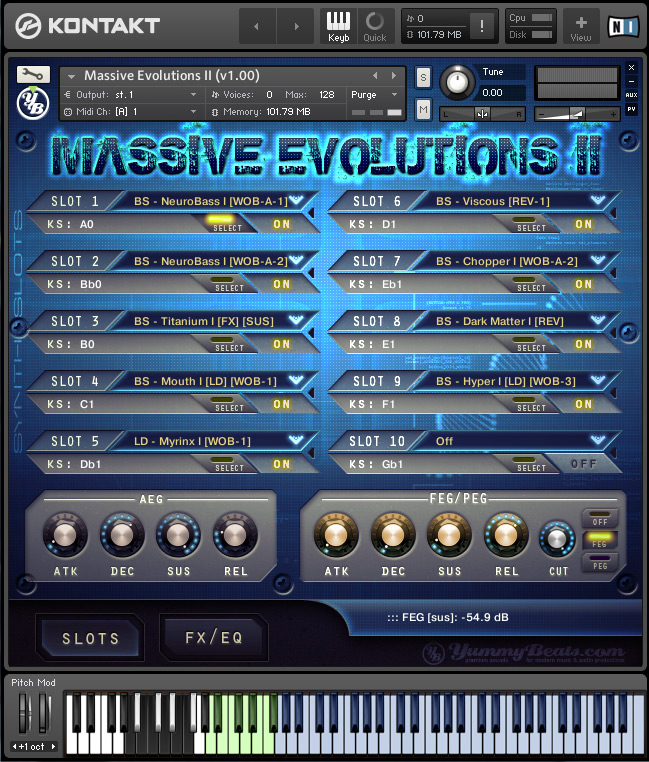Click the AEG DEC knob
Image resolution: width=649 pixels, height=762 pixels.
pyautogui.click(x=122, y=535)
